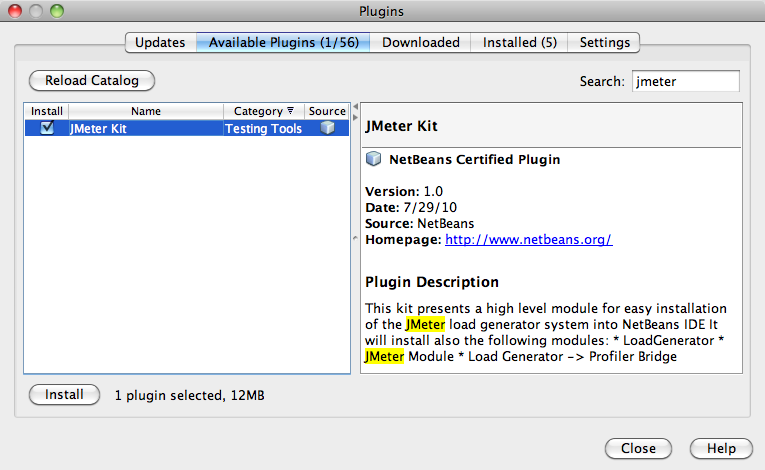This screenshot has height=470, width=765.
Task: Sort the plugin list by the Name column
Action: tap(145, 112)
